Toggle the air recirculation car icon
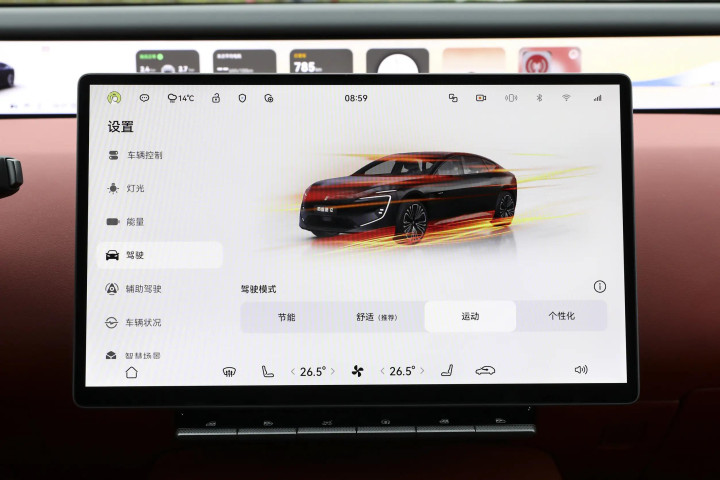This screenshot has height=480, width=720. tap(485, 370)
